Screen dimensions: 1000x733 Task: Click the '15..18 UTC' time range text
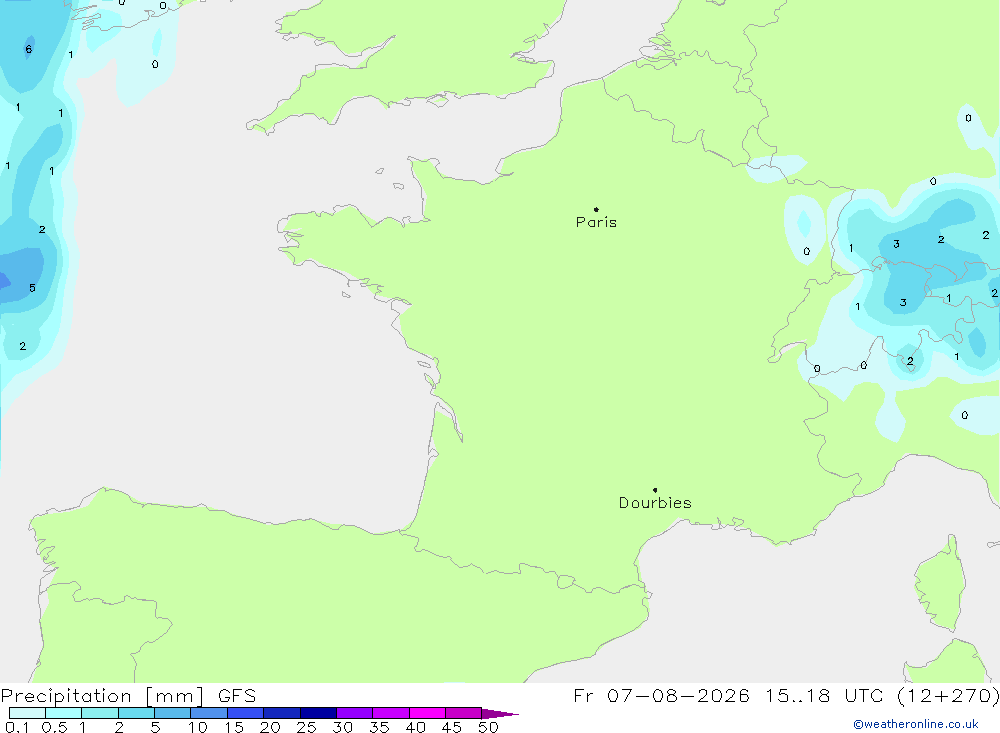coord(824,695)
